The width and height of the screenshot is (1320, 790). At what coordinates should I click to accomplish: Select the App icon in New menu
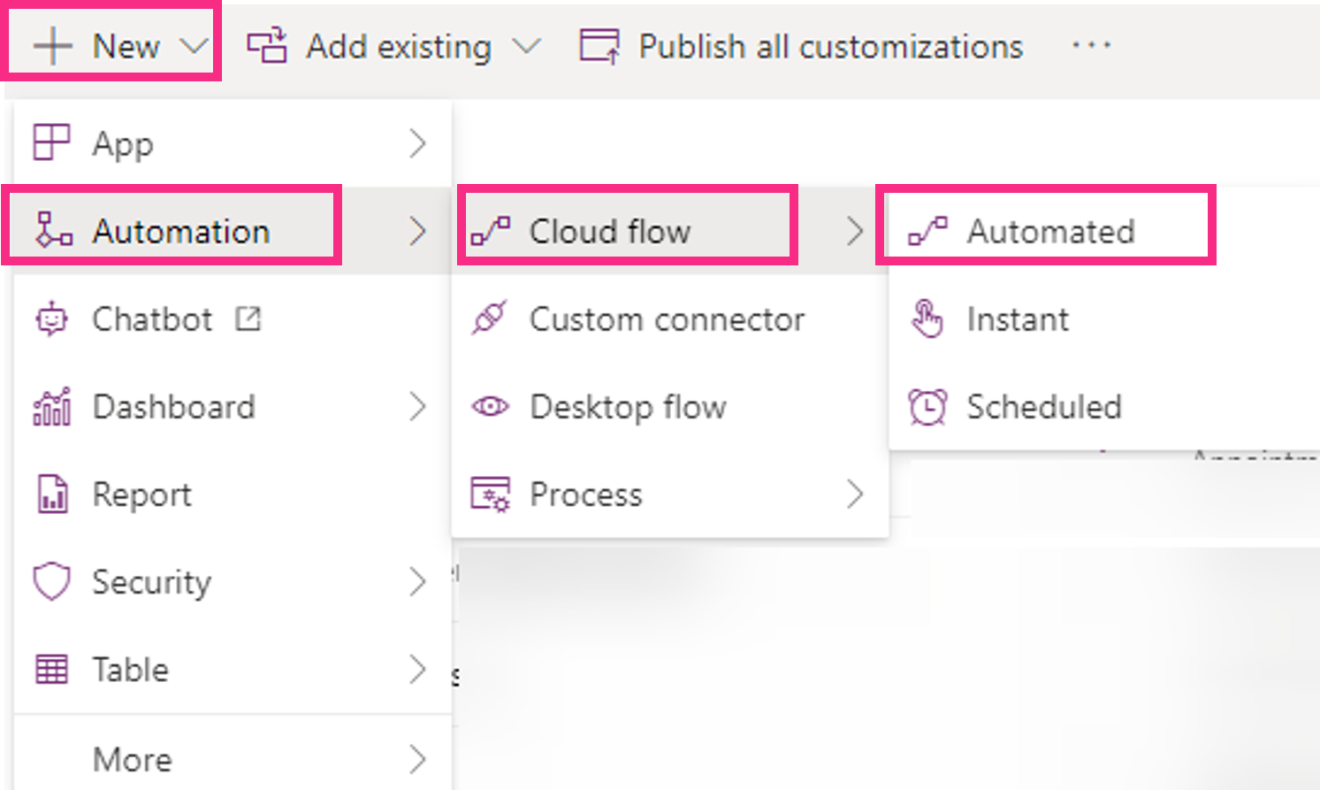click(x=50, y=143)
